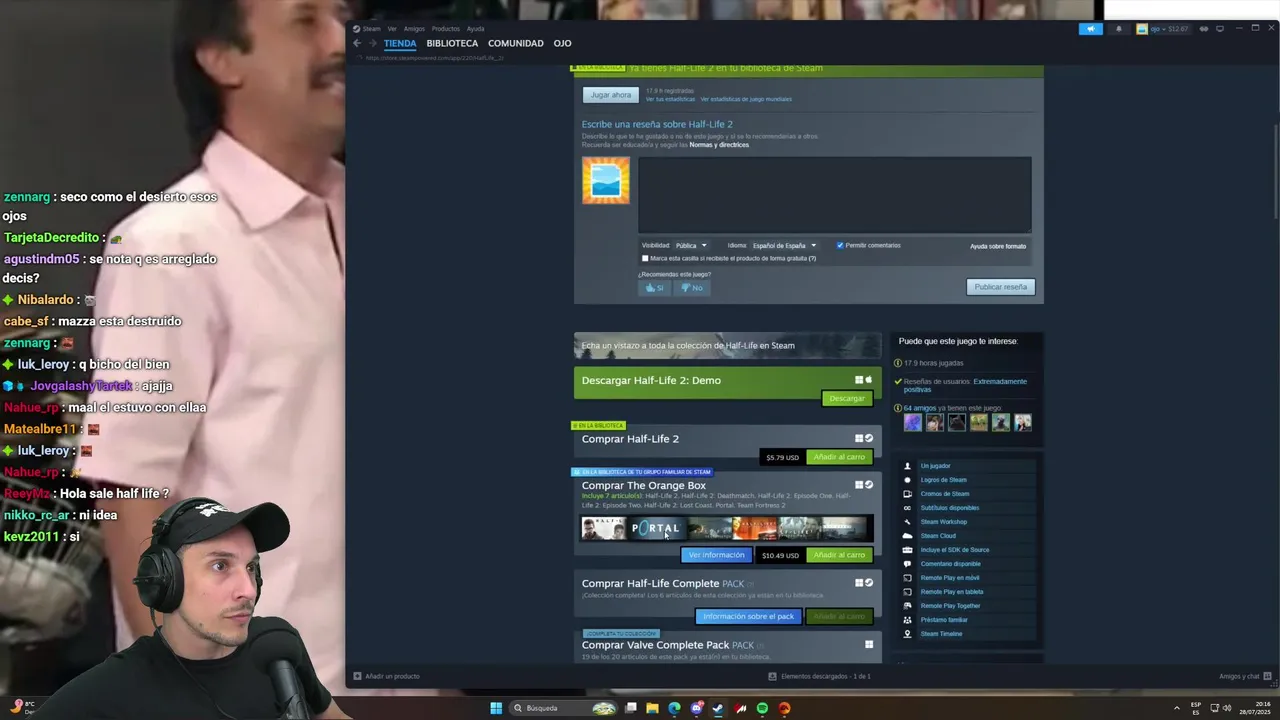The image size is (1280, 720).
Task: Click Información sobre el pack button
Action: (x=749, y=616)
